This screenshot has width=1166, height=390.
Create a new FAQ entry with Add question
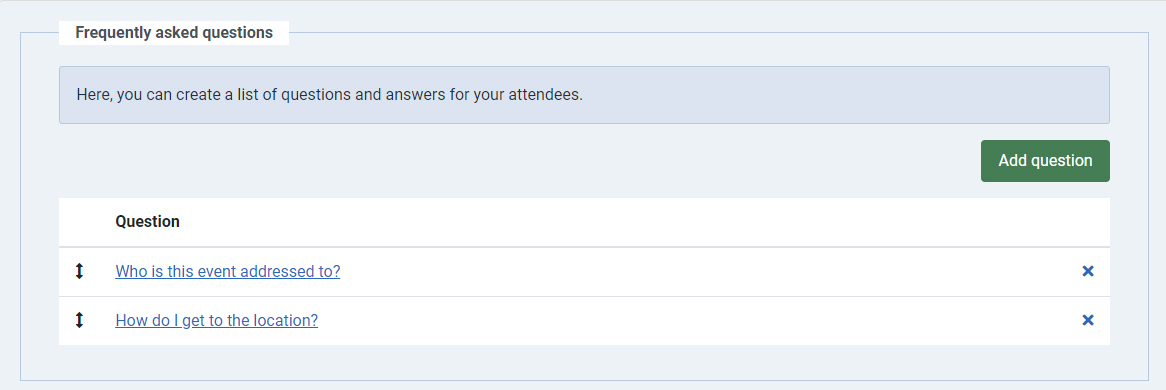[x=1045, y=161]
